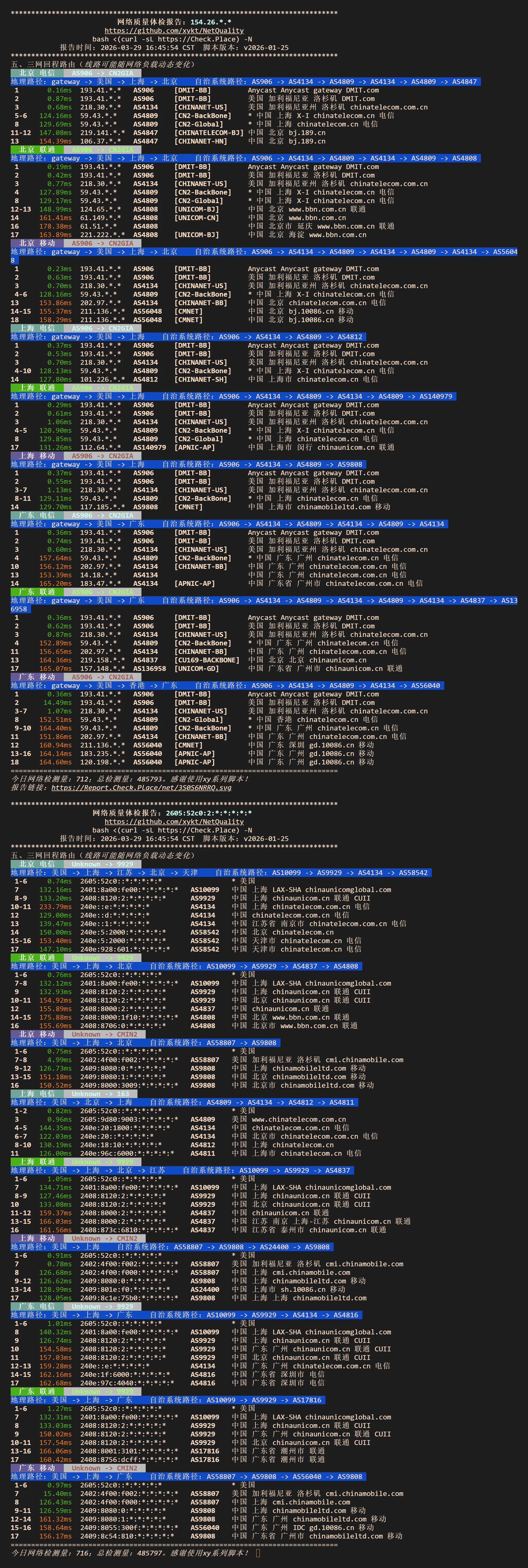528x1568 pixels.
Task: Select IPv6 hop address 2409:8055:300f
Action: coord(129,1528)
